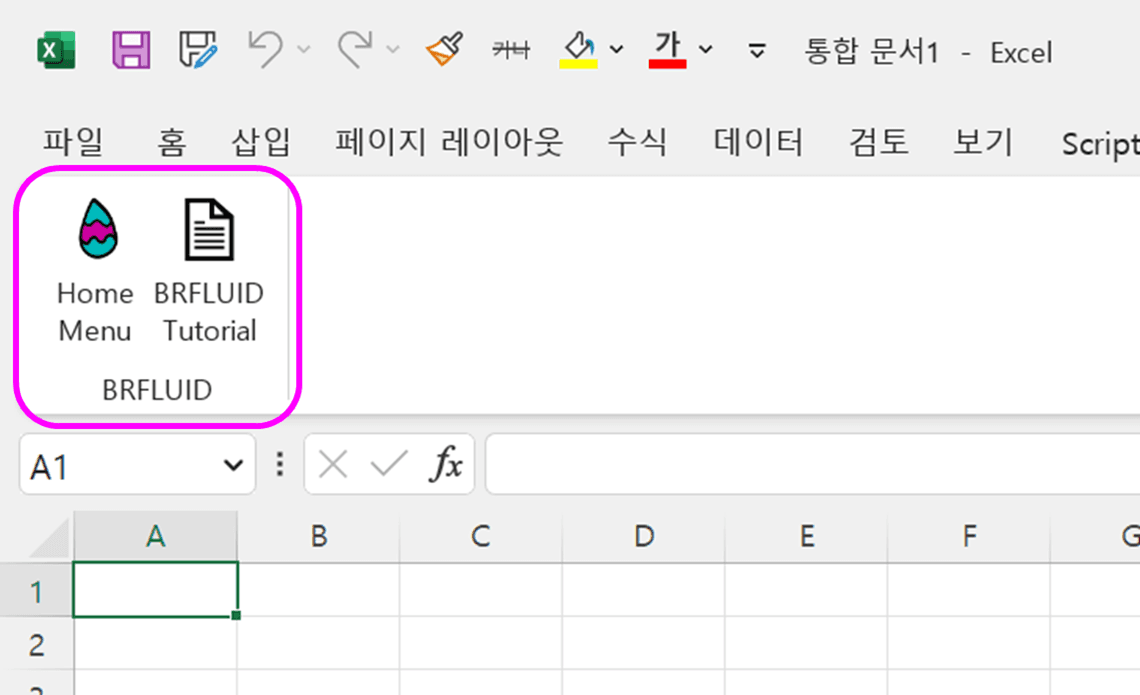Apply strikethrough formatting icon

511,50
